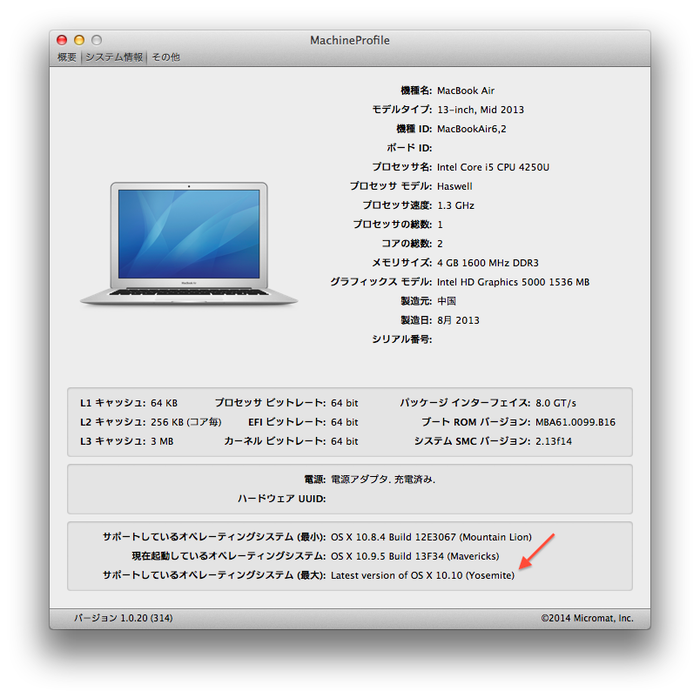Click the コアの総数 value 2

click(x=440, y=244)
